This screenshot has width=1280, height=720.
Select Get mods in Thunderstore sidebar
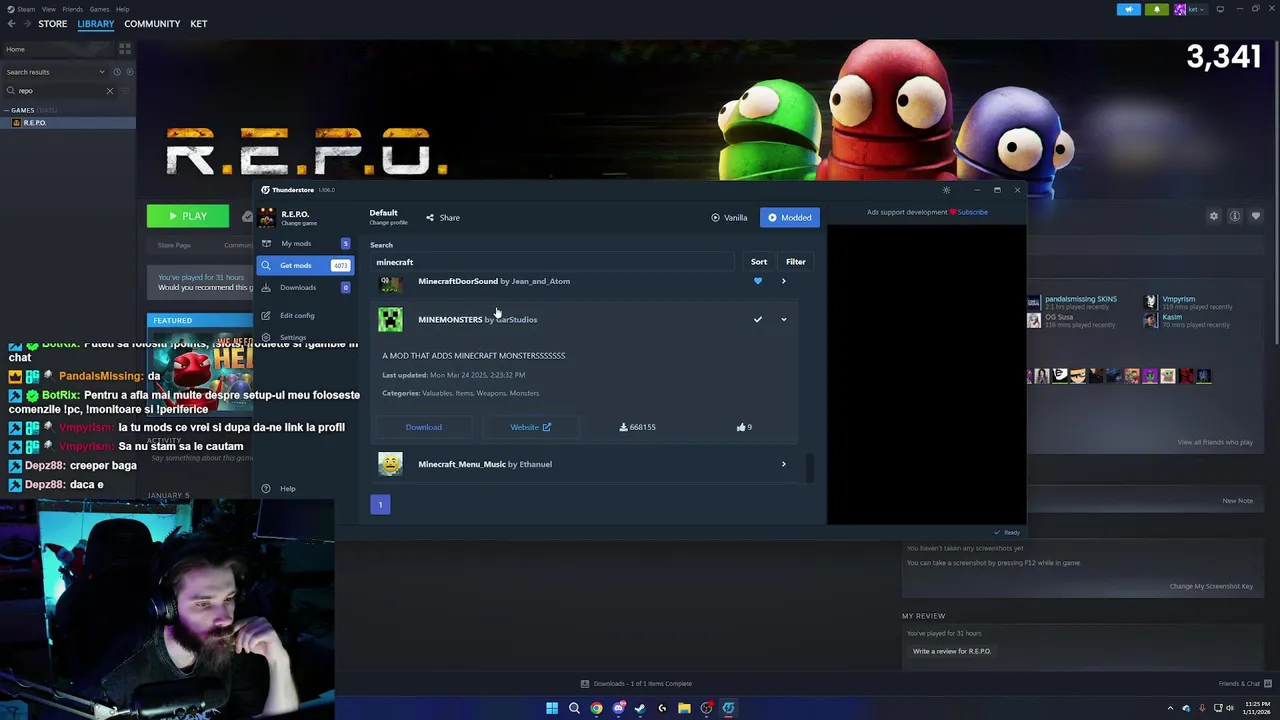(304, 265)
